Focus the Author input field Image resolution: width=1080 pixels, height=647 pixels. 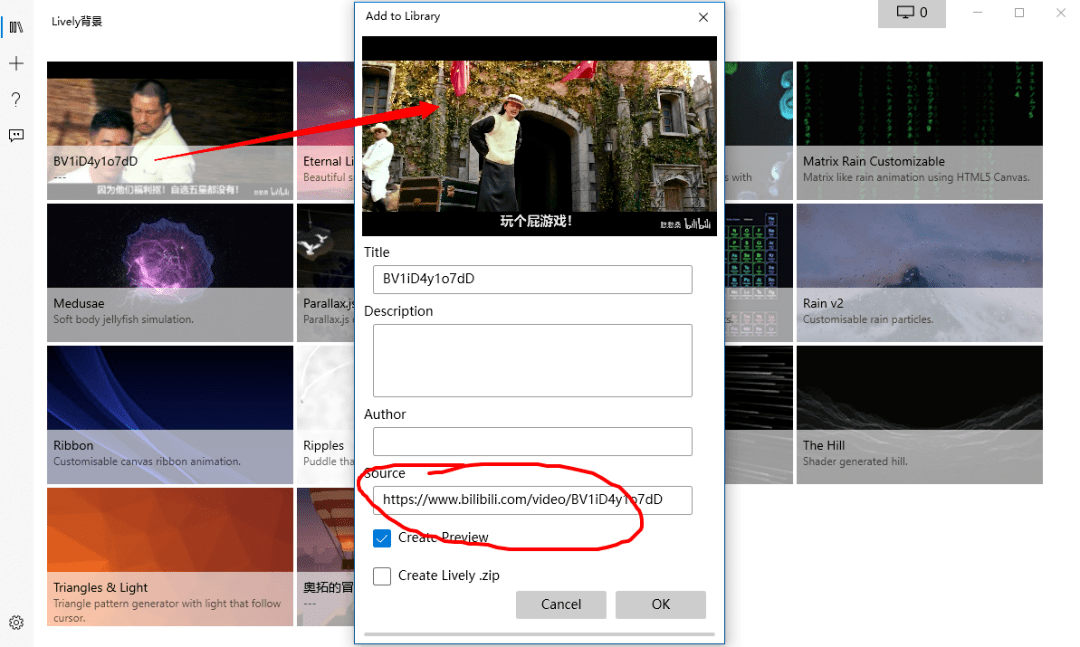pyautogui.click(x=532, y=441)
